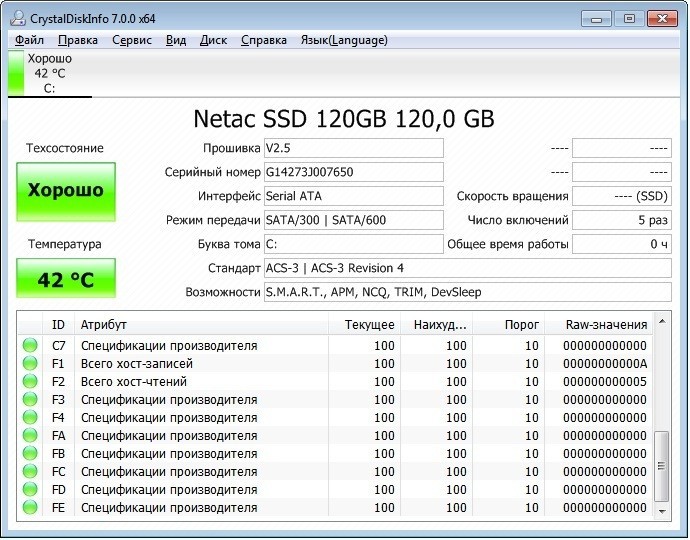Screen dimensions: 690x540
Task: Click the green status circle for F4
Action: tap(30, 418)
